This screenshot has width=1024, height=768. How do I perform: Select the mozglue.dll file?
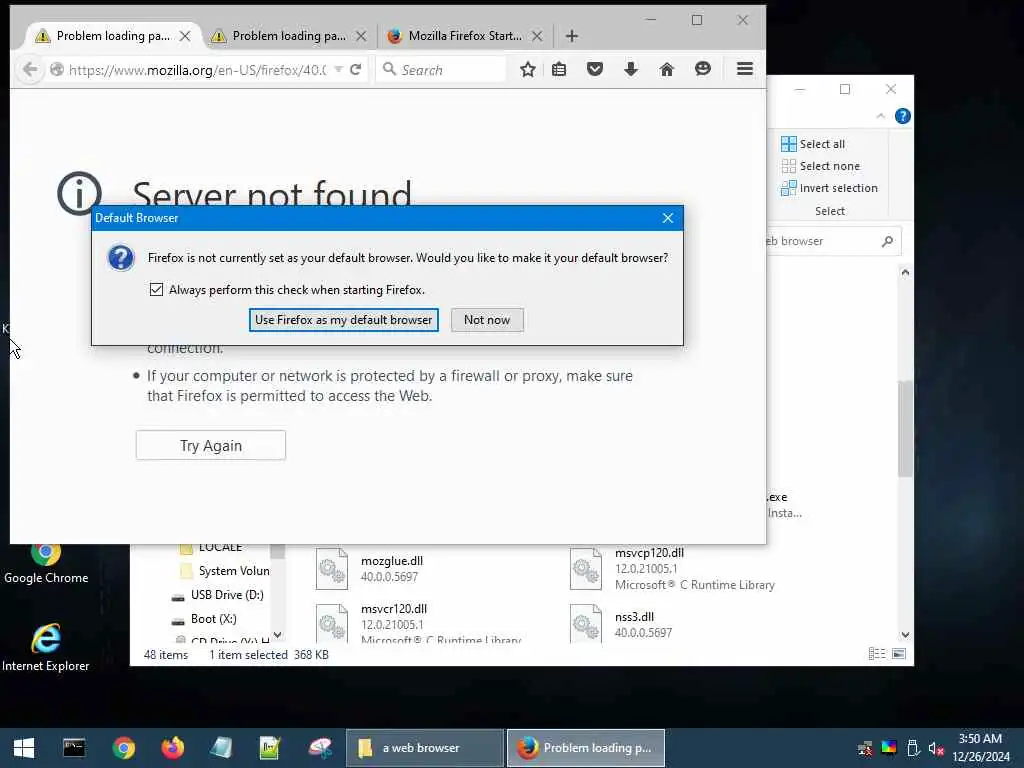(x=369, y=568)
